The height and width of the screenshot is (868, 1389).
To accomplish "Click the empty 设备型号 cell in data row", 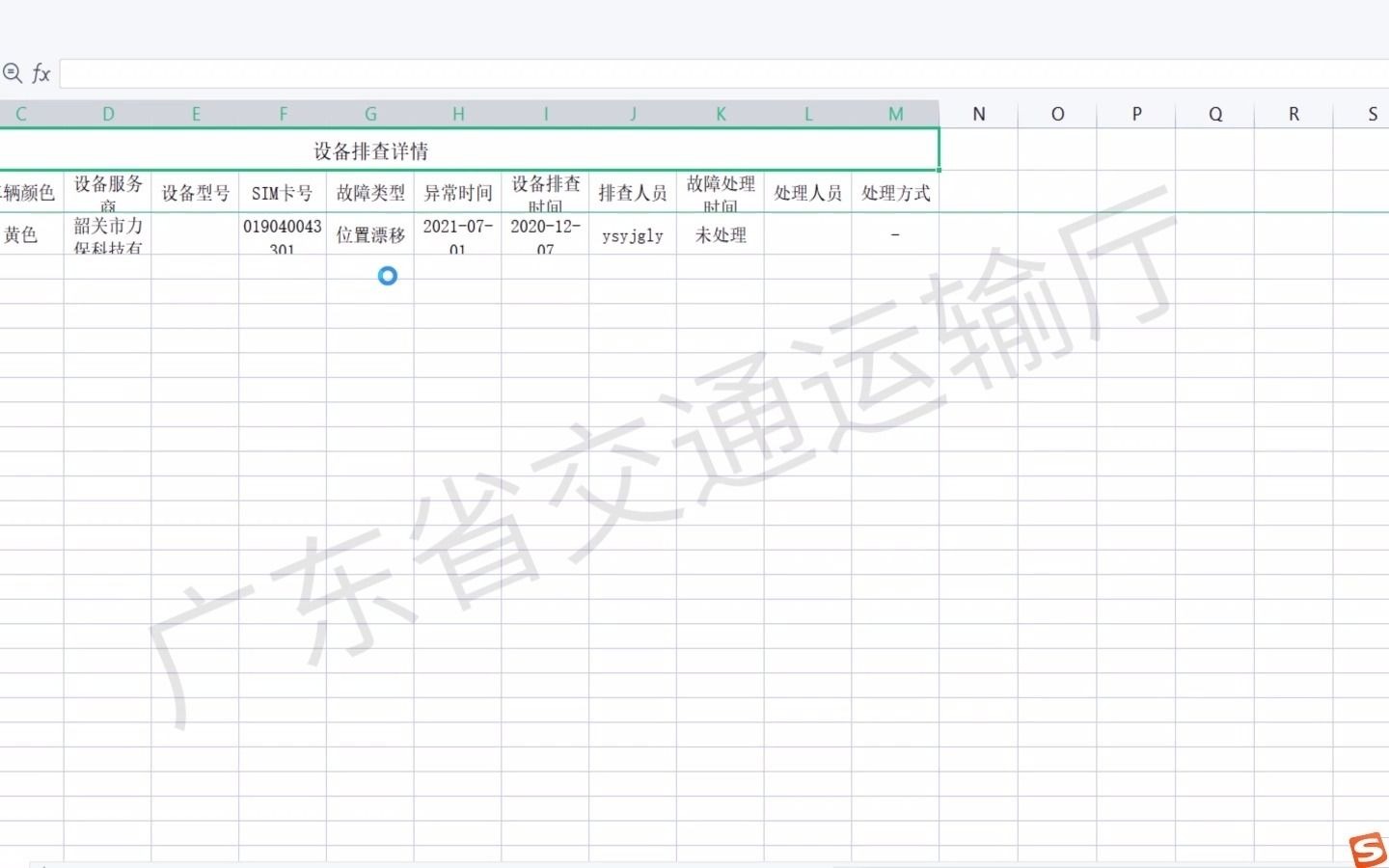I will (x=196, y=234).
